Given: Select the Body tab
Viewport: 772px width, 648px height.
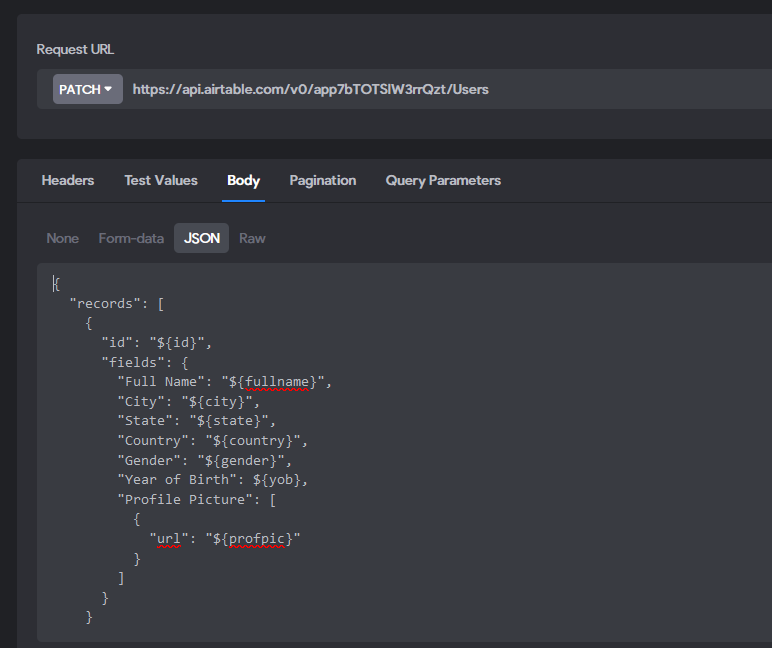Looking at the screenshot, I should pos(243,181).
